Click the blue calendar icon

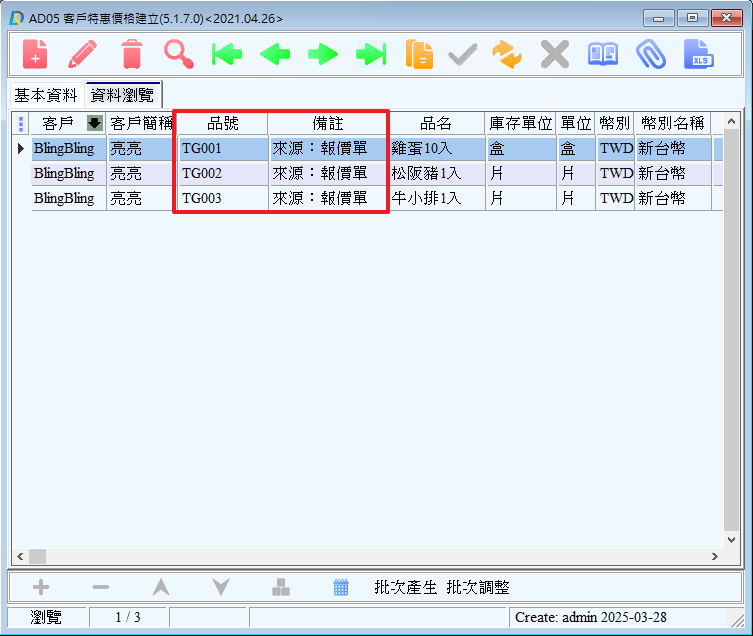[x=341, y=587]
